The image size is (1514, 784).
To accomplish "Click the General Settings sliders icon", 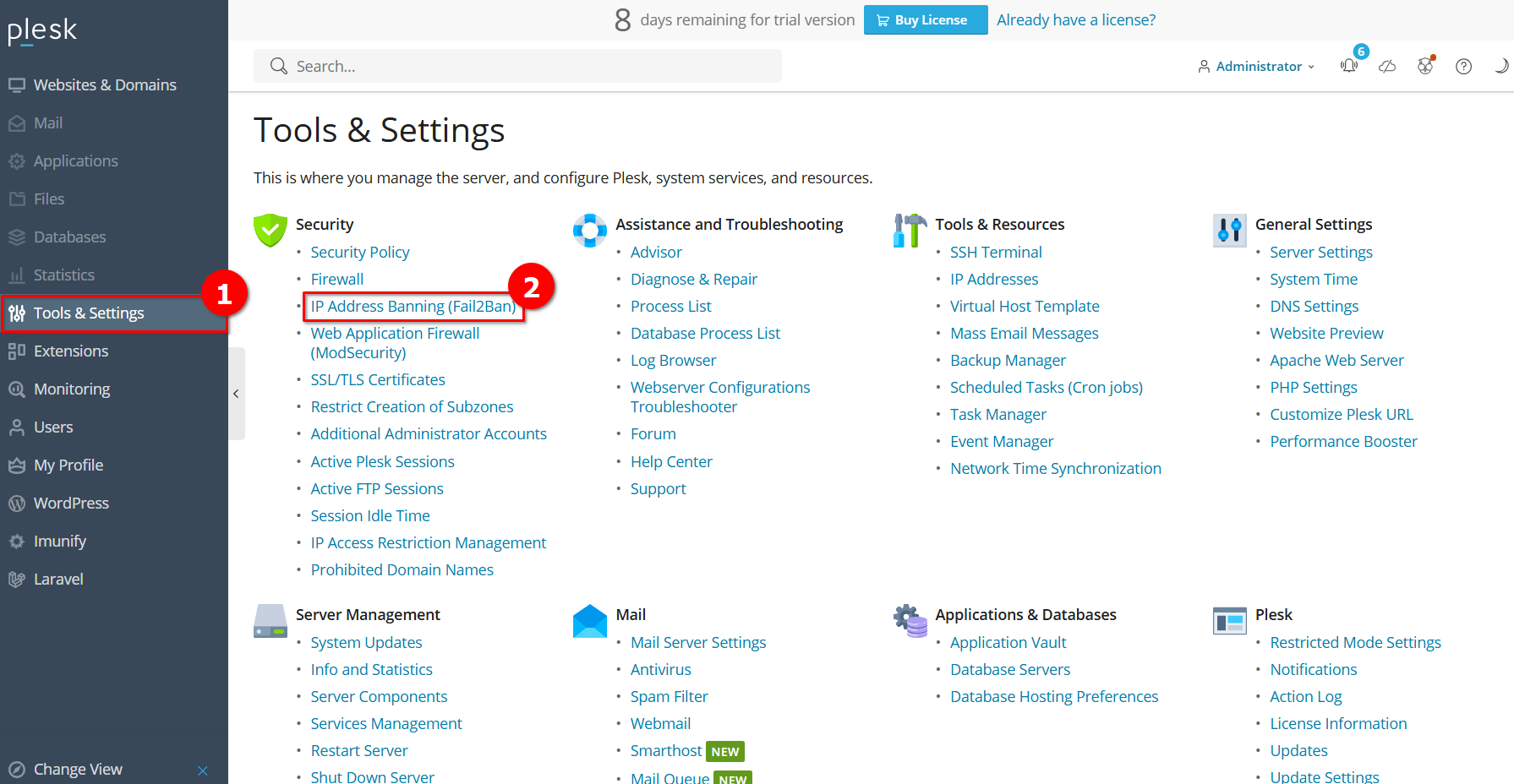I will [1229, 230].
